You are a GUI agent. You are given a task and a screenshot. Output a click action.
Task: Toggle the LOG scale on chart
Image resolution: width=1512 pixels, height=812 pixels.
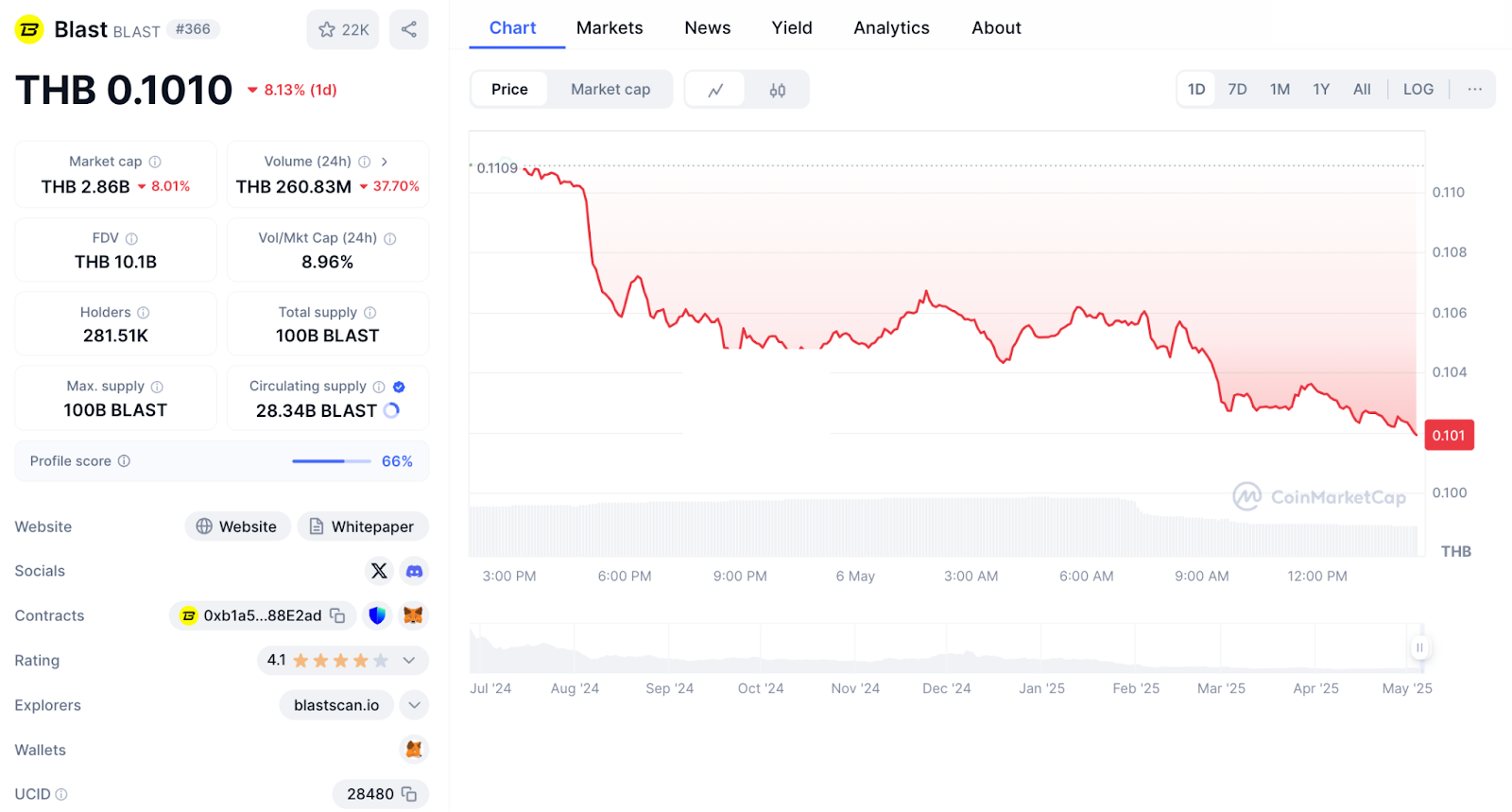1417,89
